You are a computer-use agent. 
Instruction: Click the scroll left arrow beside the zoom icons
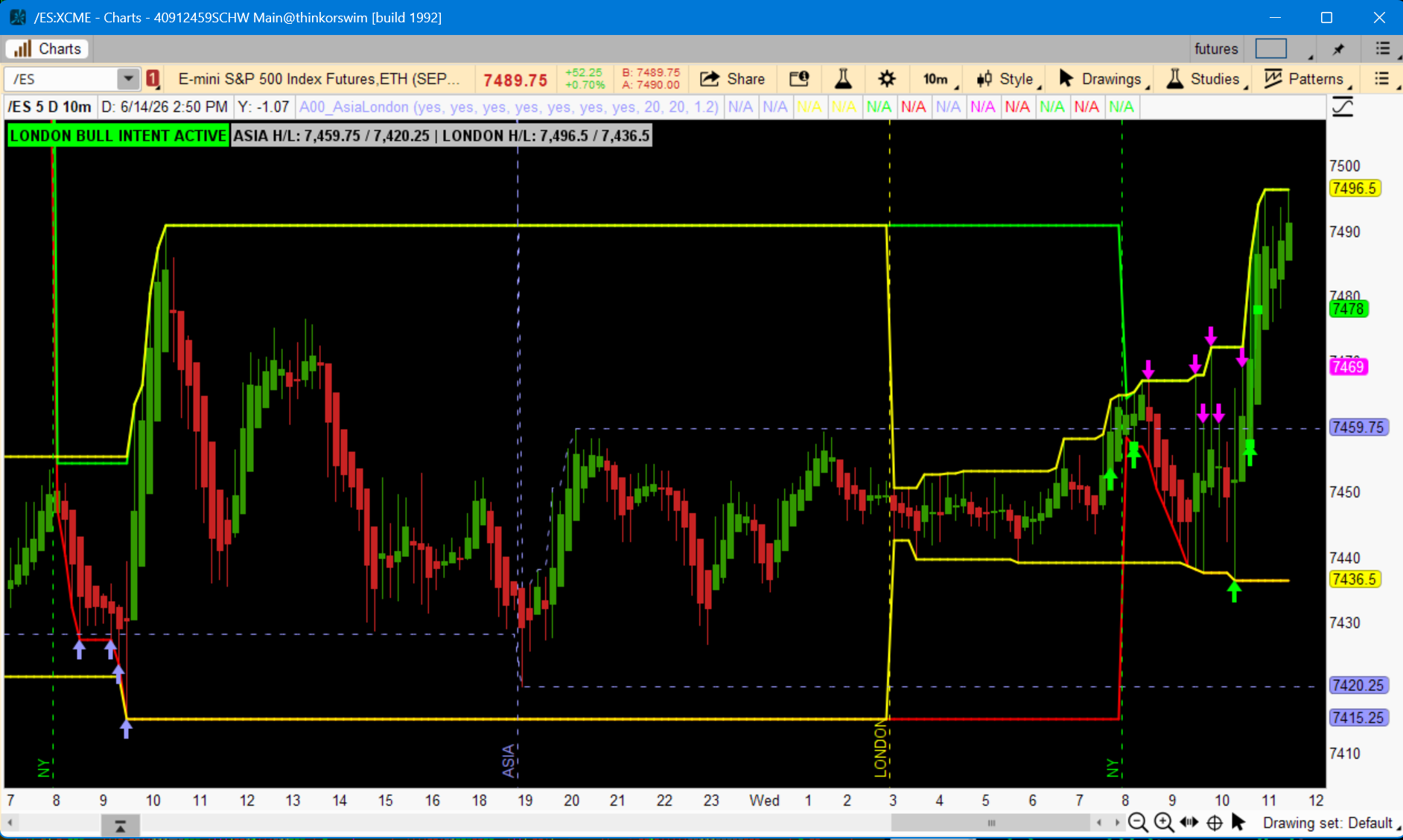pos(1099,823)
